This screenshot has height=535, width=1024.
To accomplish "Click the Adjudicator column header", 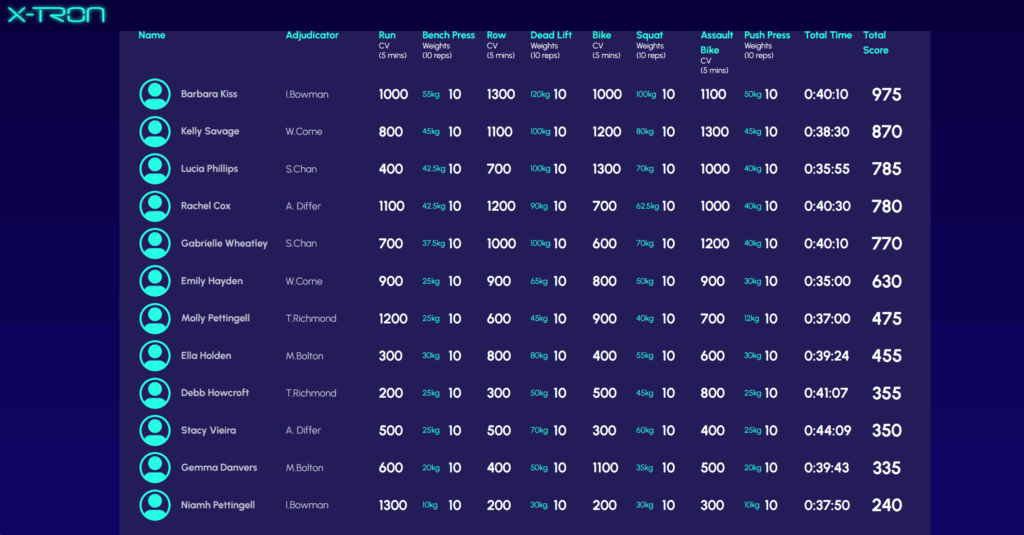I will pos(312,35).
